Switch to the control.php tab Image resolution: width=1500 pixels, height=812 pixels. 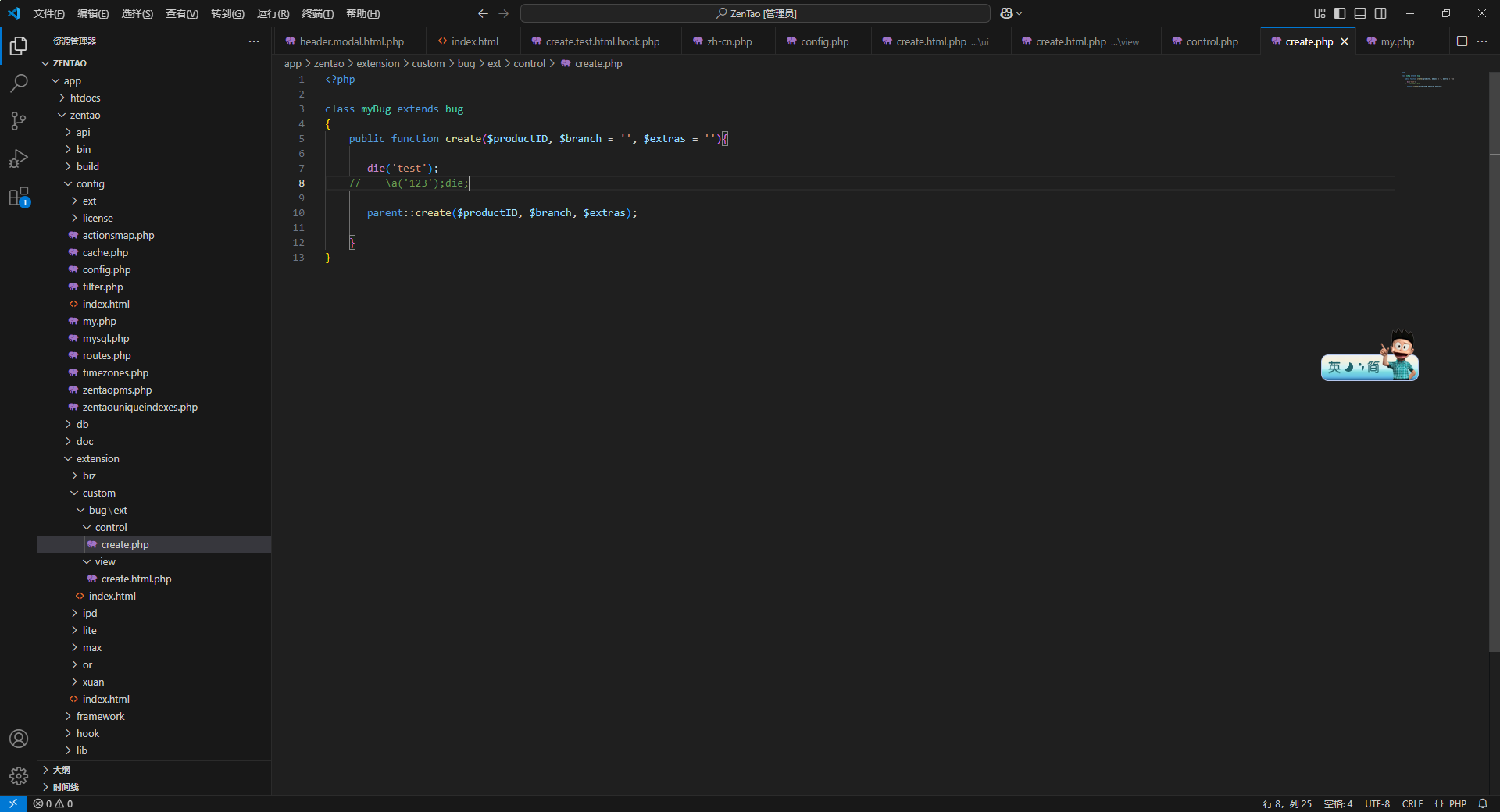1212,41
